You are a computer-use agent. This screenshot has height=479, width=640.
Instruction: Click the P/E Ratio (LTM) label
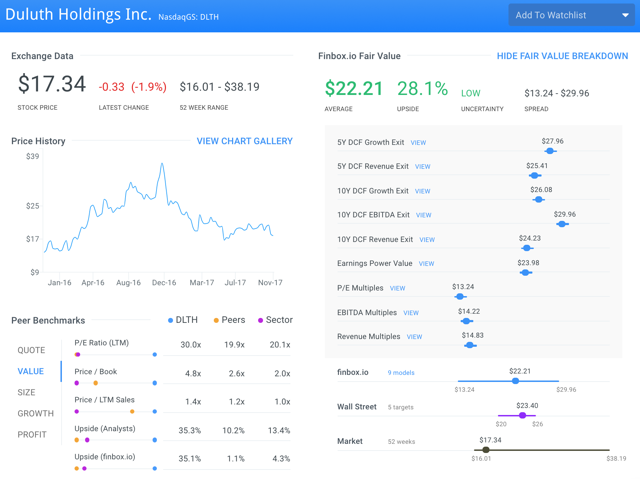(x=102, y=343)
